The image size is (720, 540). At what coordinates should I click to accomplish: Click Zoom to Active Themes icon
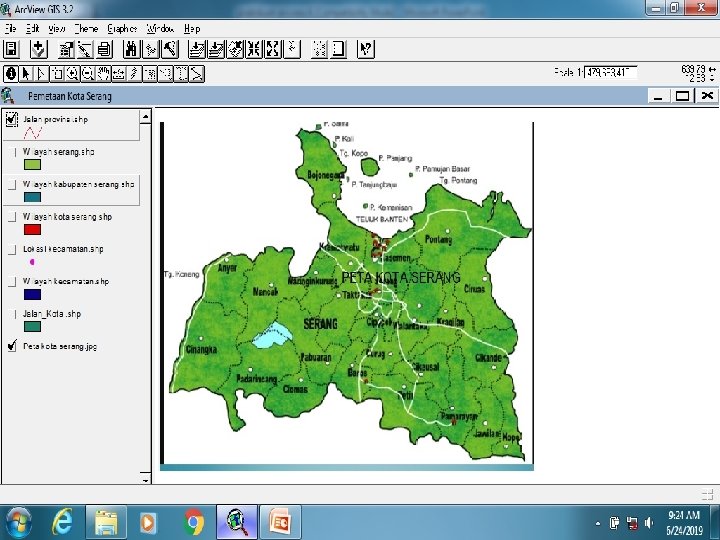[216, 49]
